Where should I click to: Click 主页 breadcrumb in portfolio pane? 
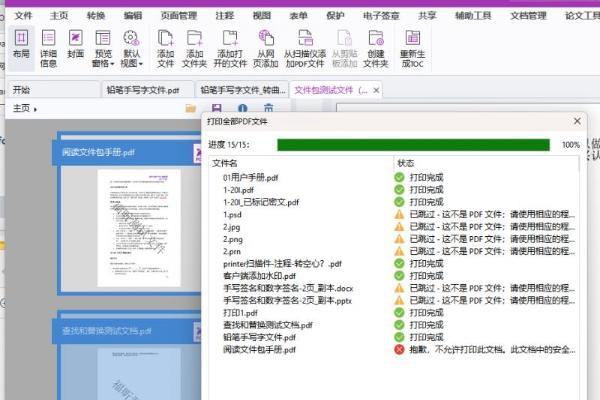(21, 108)
